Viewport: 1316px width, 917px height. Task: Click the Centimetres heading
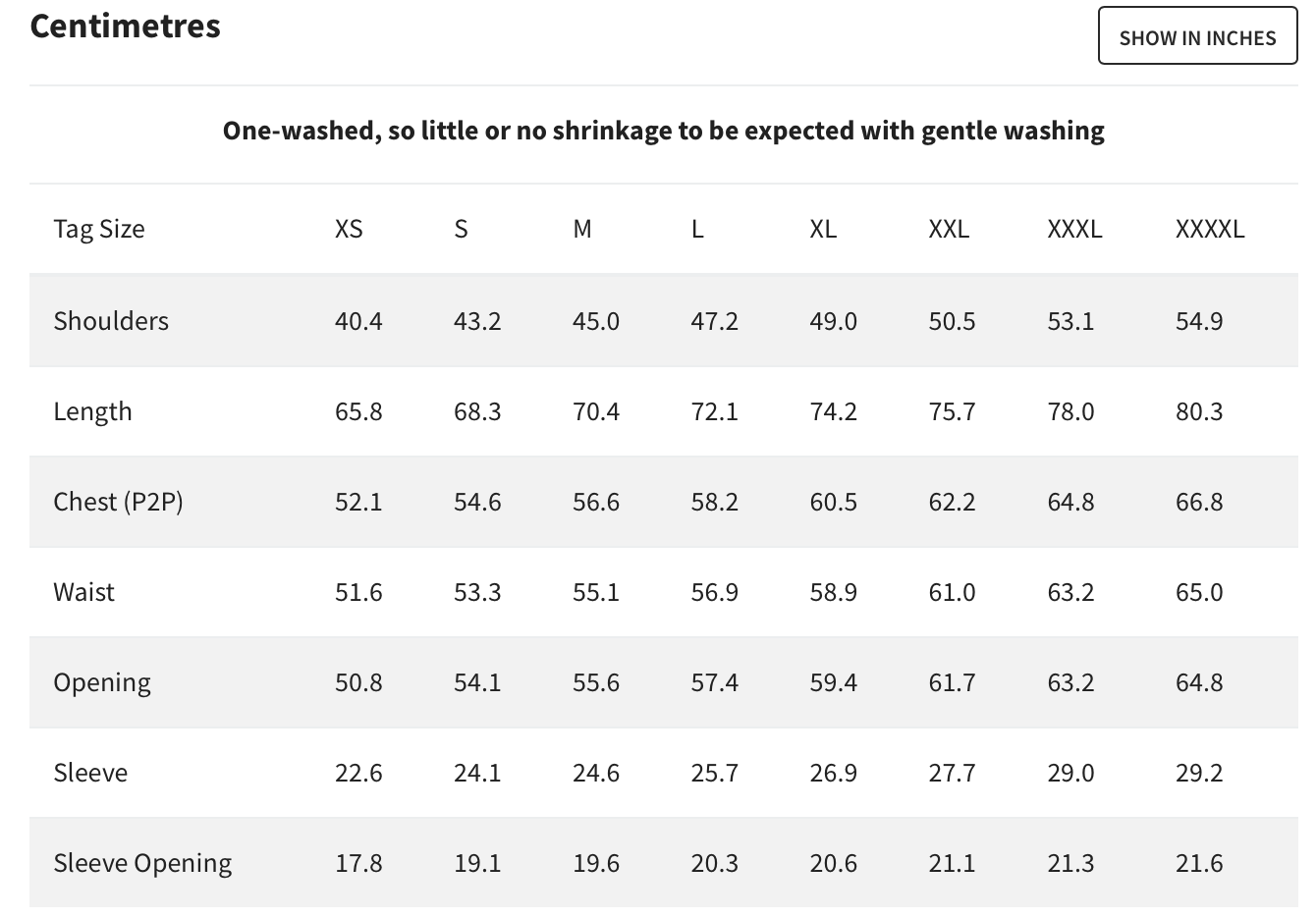126,26
